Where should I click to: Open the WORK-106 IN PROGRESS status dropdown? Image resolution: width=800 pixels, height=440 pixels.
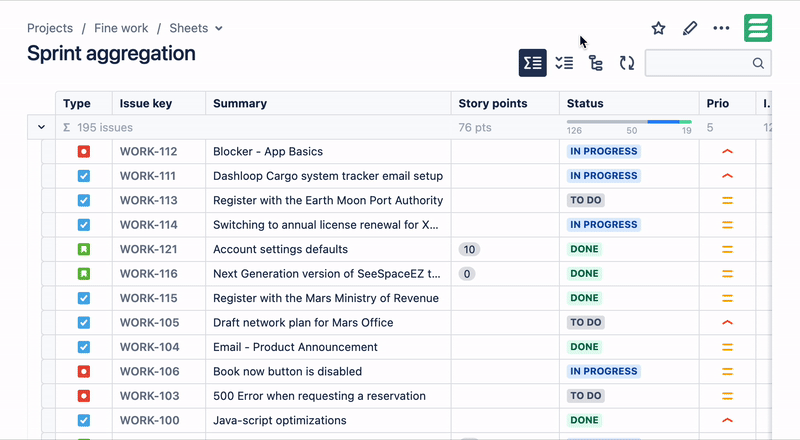click(604, 372)
